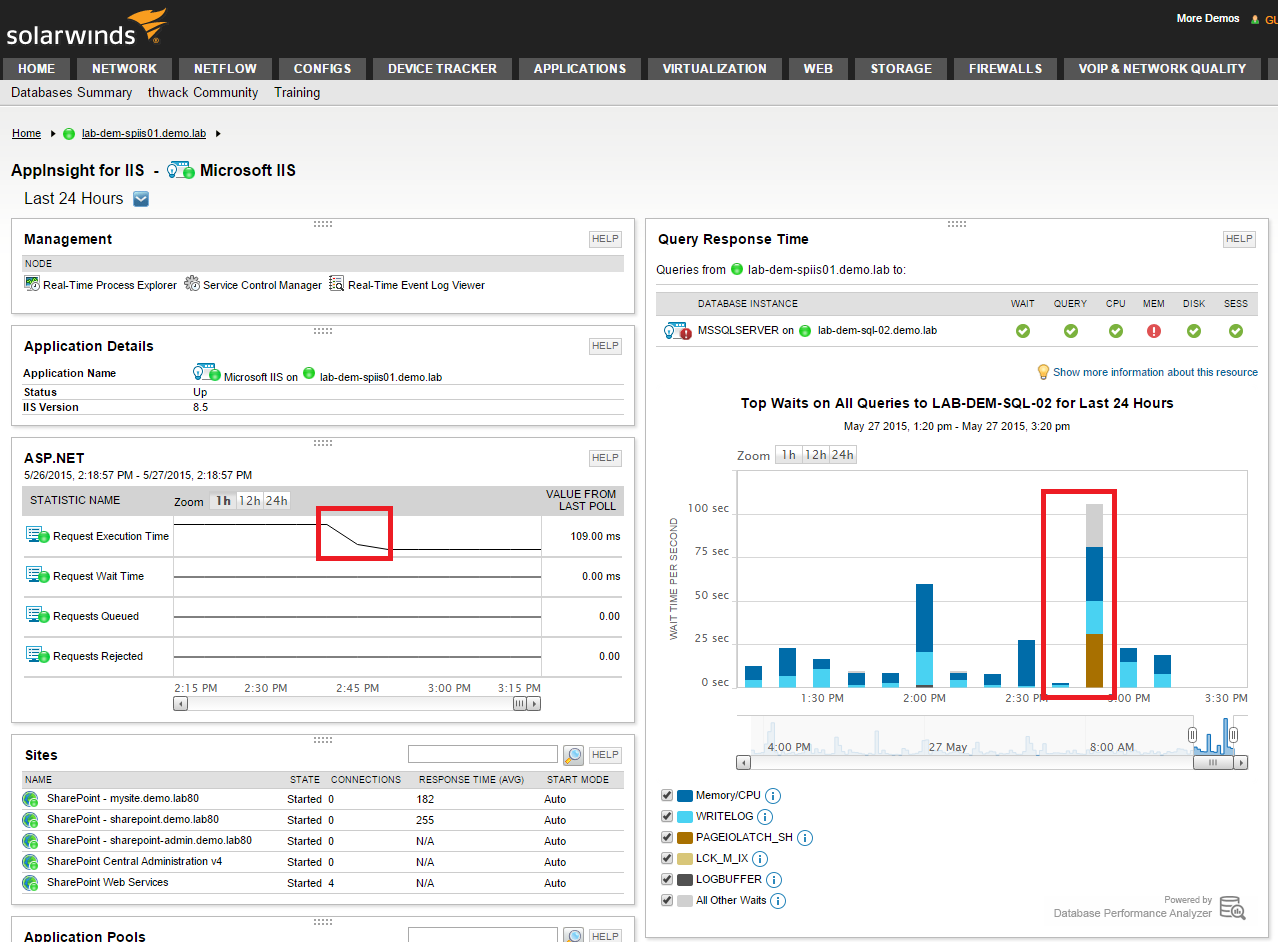Image resolution: width=1278 pixels, height=942 pixels.
Task: Open the APPLICATIONS tab
Action: pos(580,68)
